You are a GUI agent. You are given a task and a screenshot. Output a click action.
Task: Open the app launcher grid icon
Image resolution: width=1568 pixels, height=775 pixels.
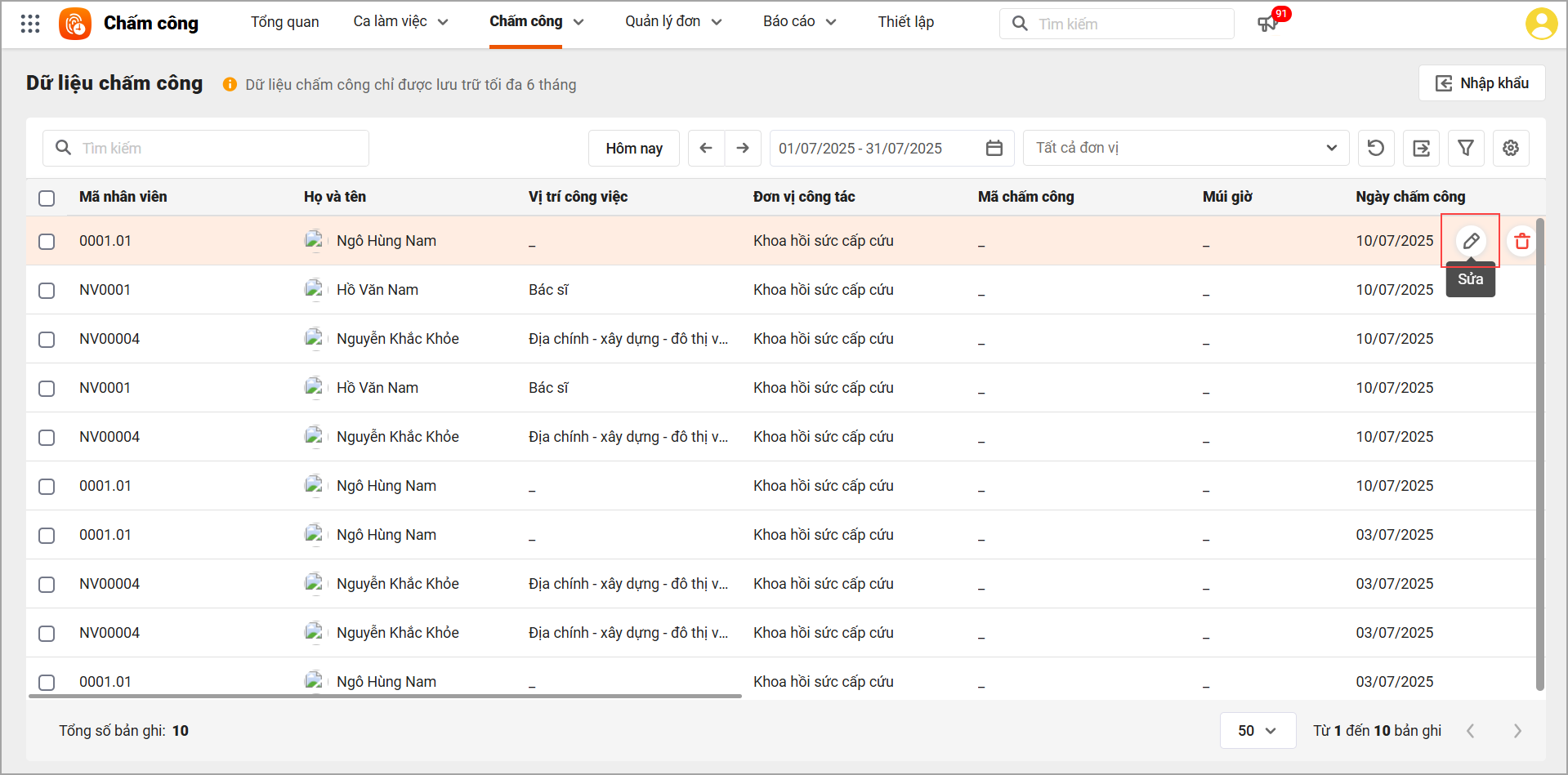pyautogui.click(x=30, y=24)
